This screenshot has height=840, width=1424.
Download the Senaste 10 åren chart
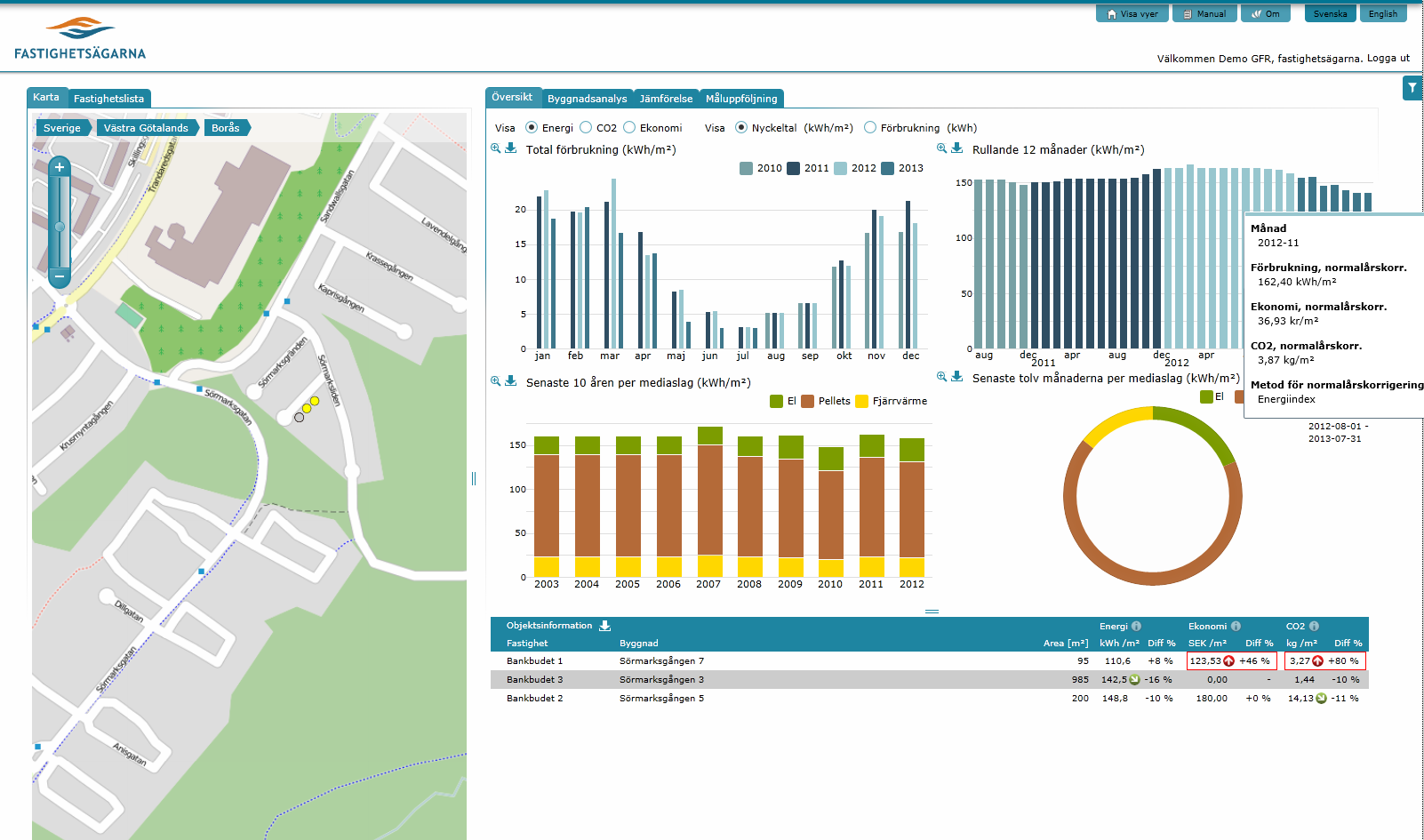[511, 381]
